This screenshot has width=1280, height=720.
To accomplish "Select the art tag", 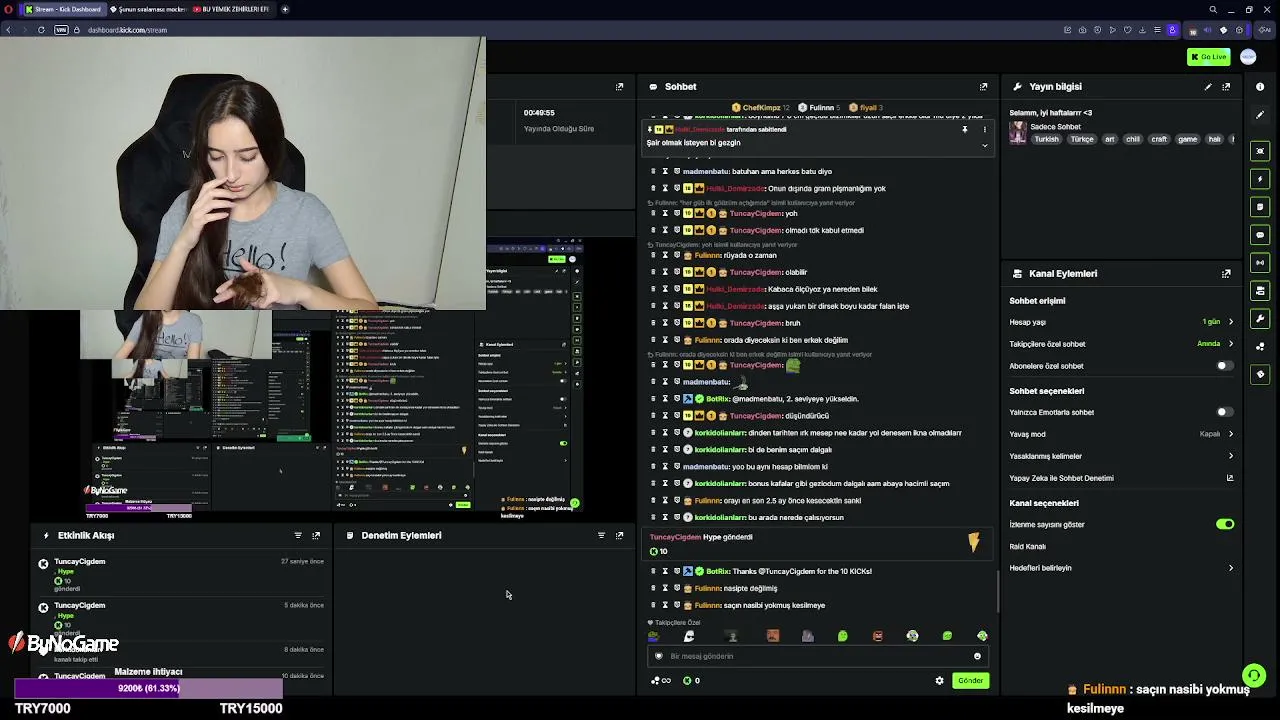I will (1109, 140).
